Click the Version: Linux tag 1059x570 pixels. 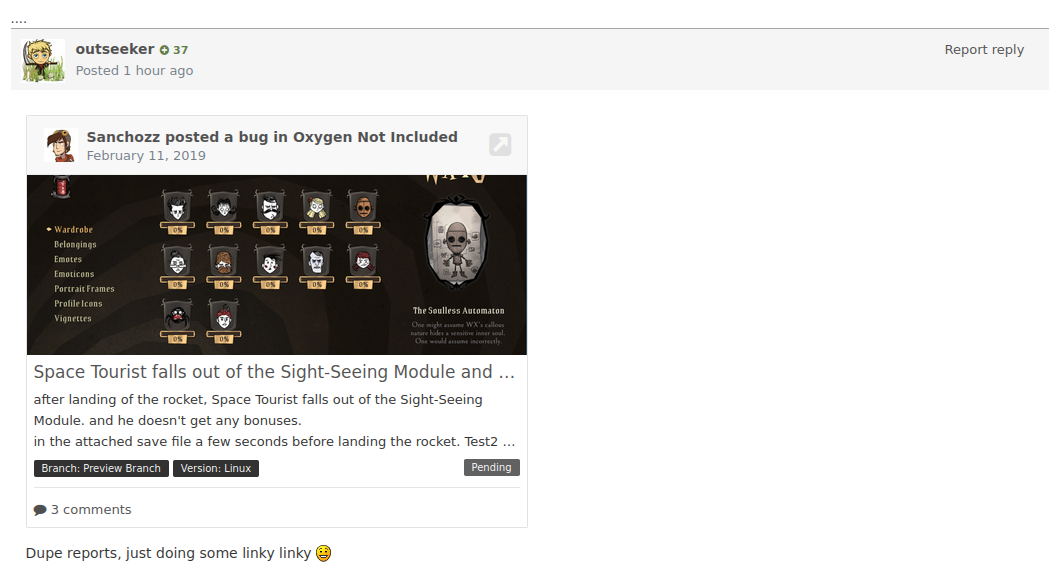tap(215, 468)
